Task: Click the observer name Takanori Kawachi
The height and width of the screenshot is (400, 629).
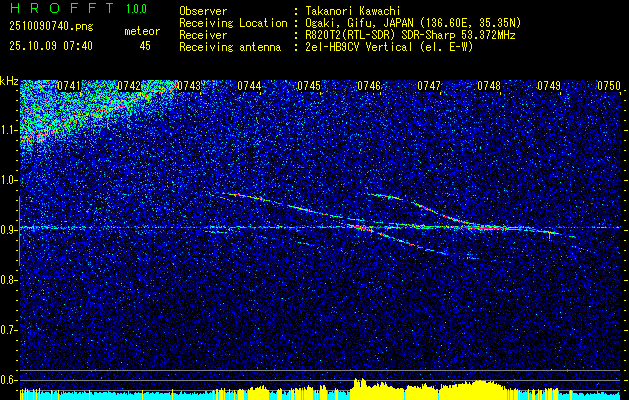Action: click(353, 11)
